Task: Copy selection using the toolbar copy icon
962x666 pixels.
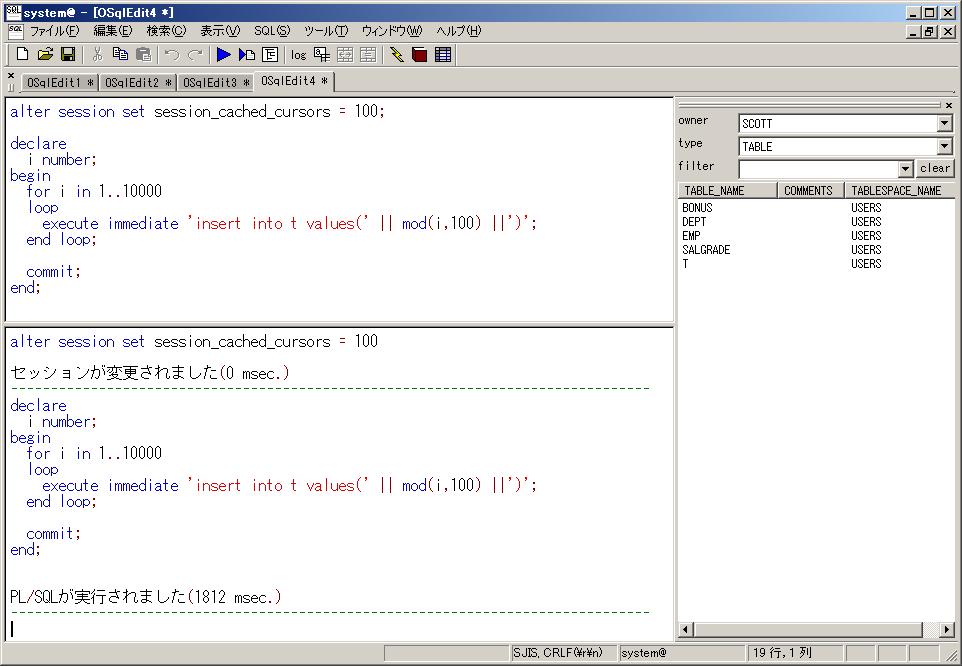Action: click(120, 54)
